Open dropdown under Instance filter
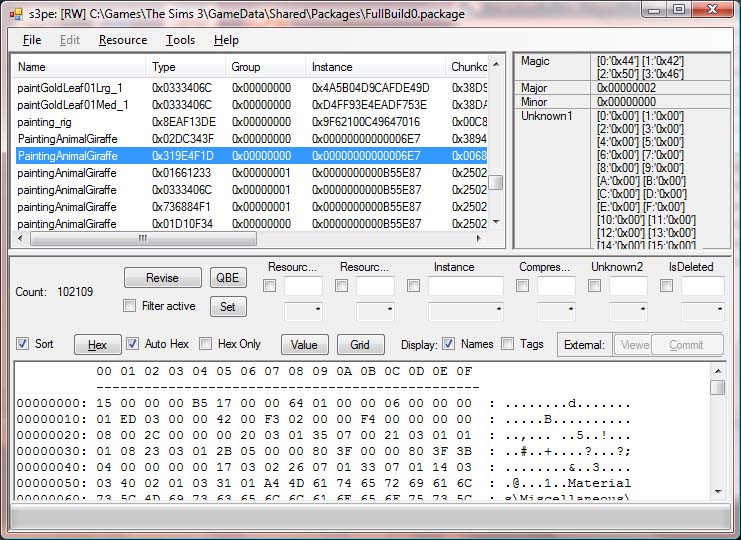 (465, 311)
